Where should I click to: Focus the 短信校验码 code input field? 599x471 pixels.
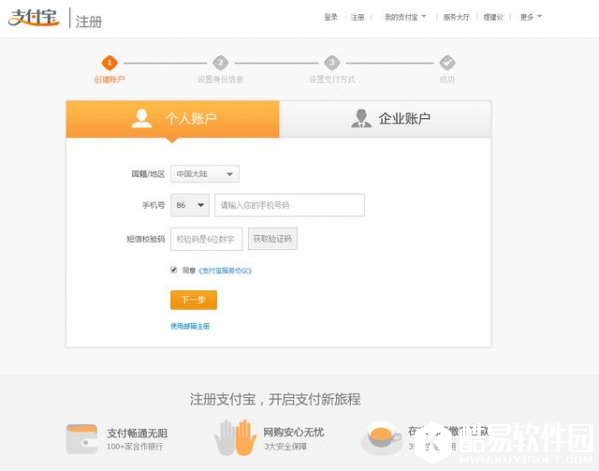(206, 239)
